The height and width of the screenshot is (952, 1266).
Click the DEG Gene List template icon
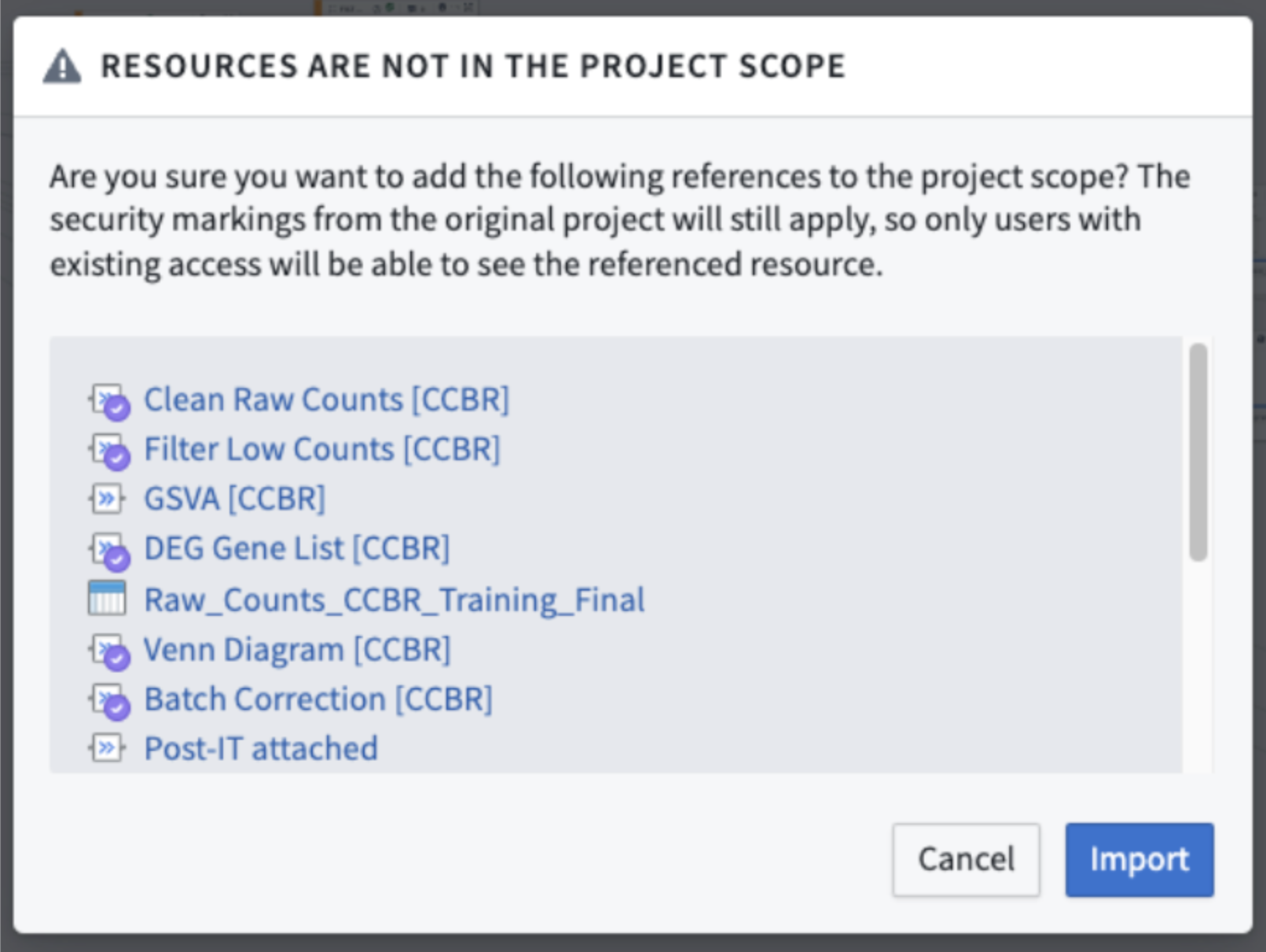click(x=108, y=550)
